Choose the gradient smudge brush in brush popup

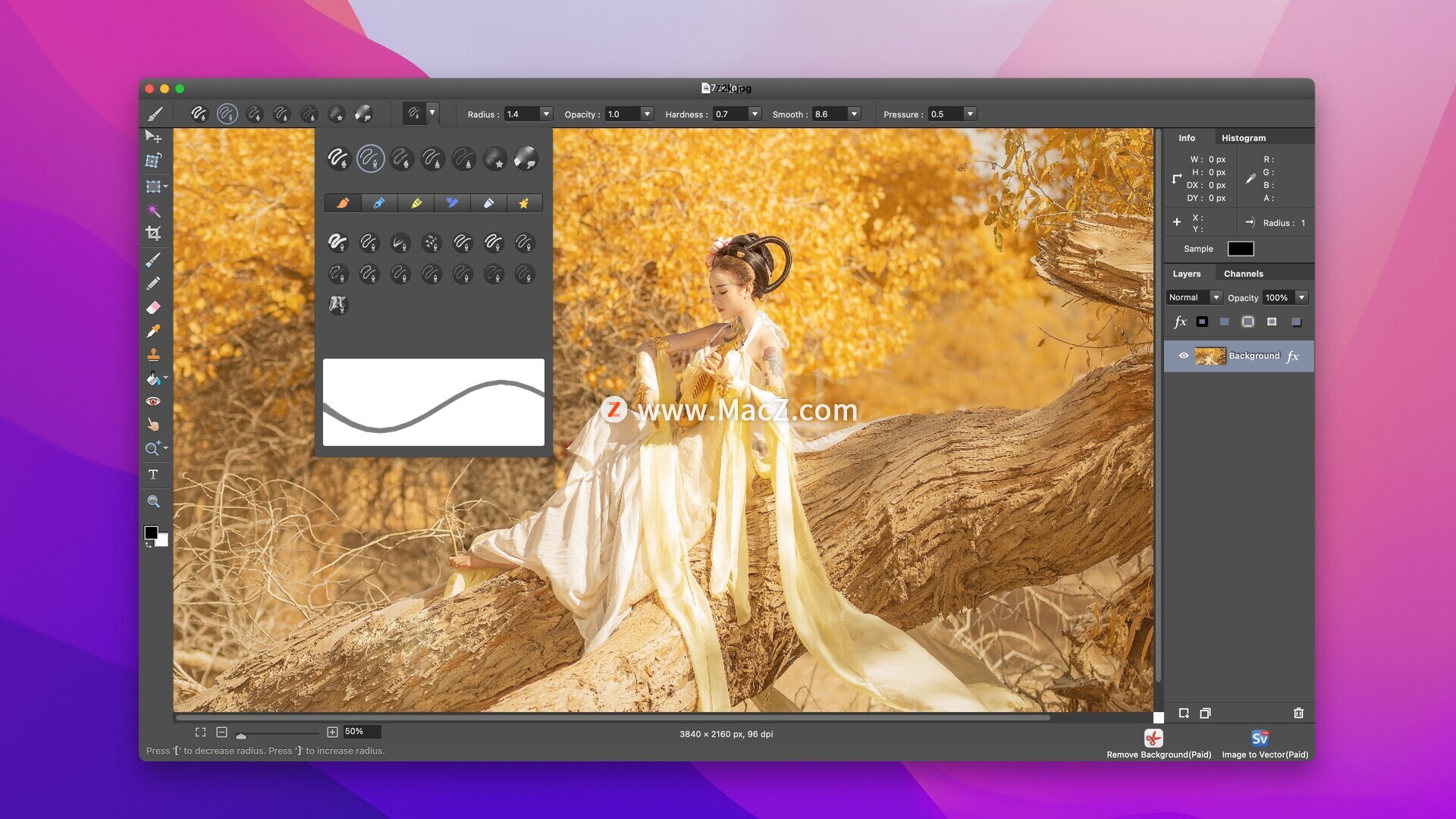point(526,158)
